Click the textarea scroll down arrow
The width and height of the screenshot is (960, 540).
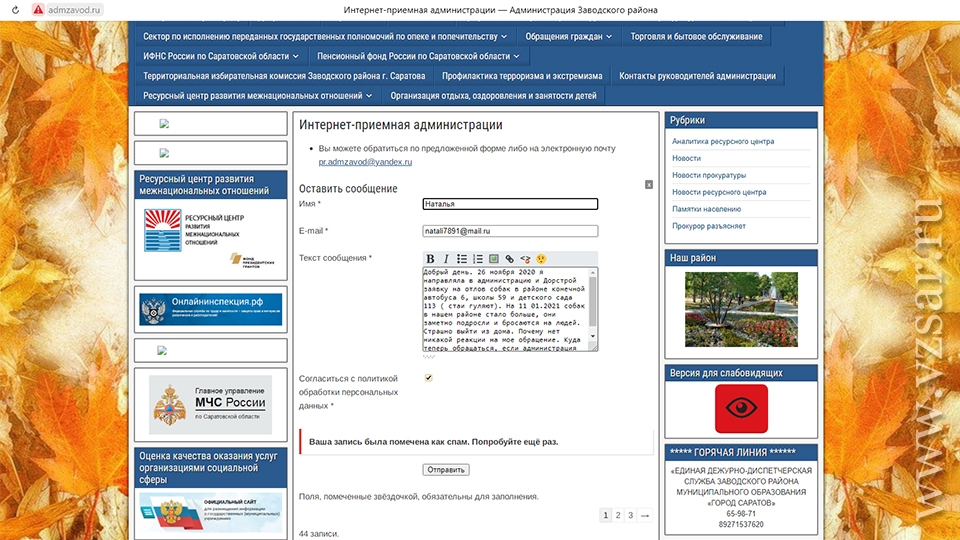coord(593,337)
